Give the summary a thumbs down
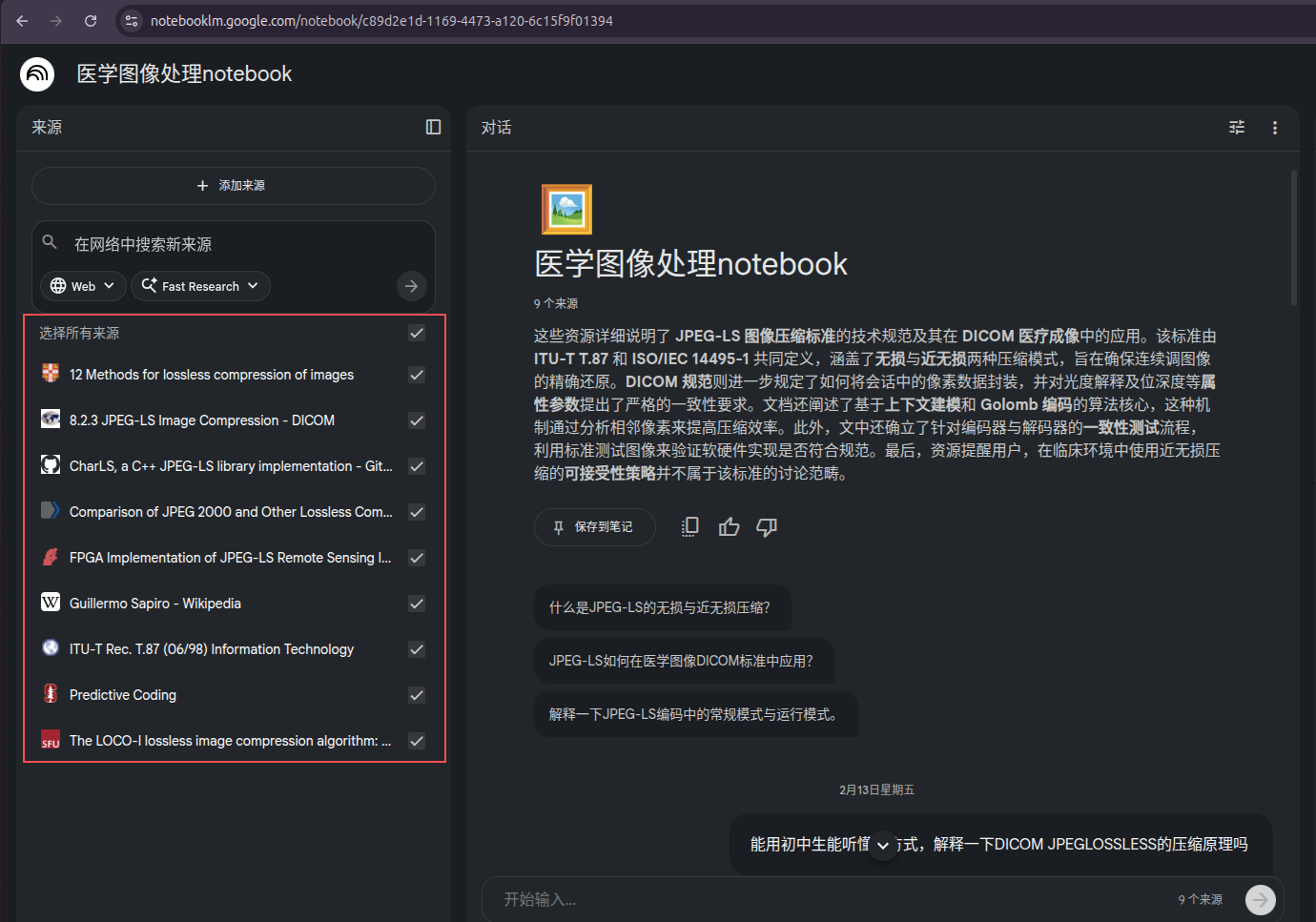Image resolution: width=1316 pixels, height=922 pixels. pos(767,526)
